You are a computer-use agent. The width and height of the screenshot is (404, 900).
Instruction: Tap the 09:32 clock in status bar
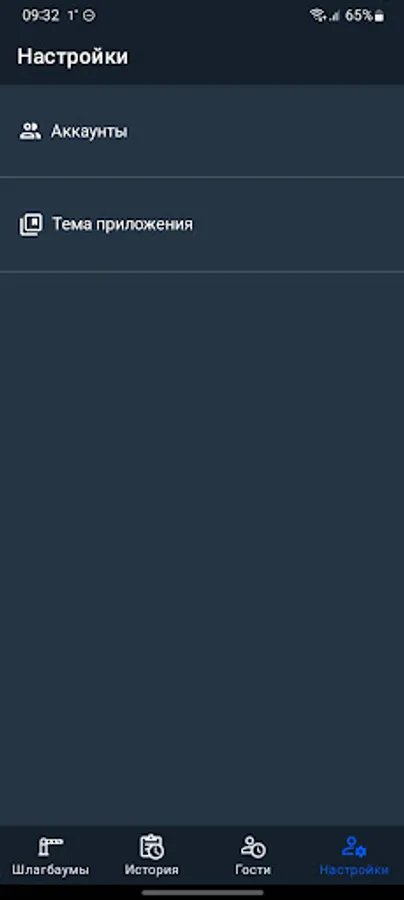coord(40,15)
